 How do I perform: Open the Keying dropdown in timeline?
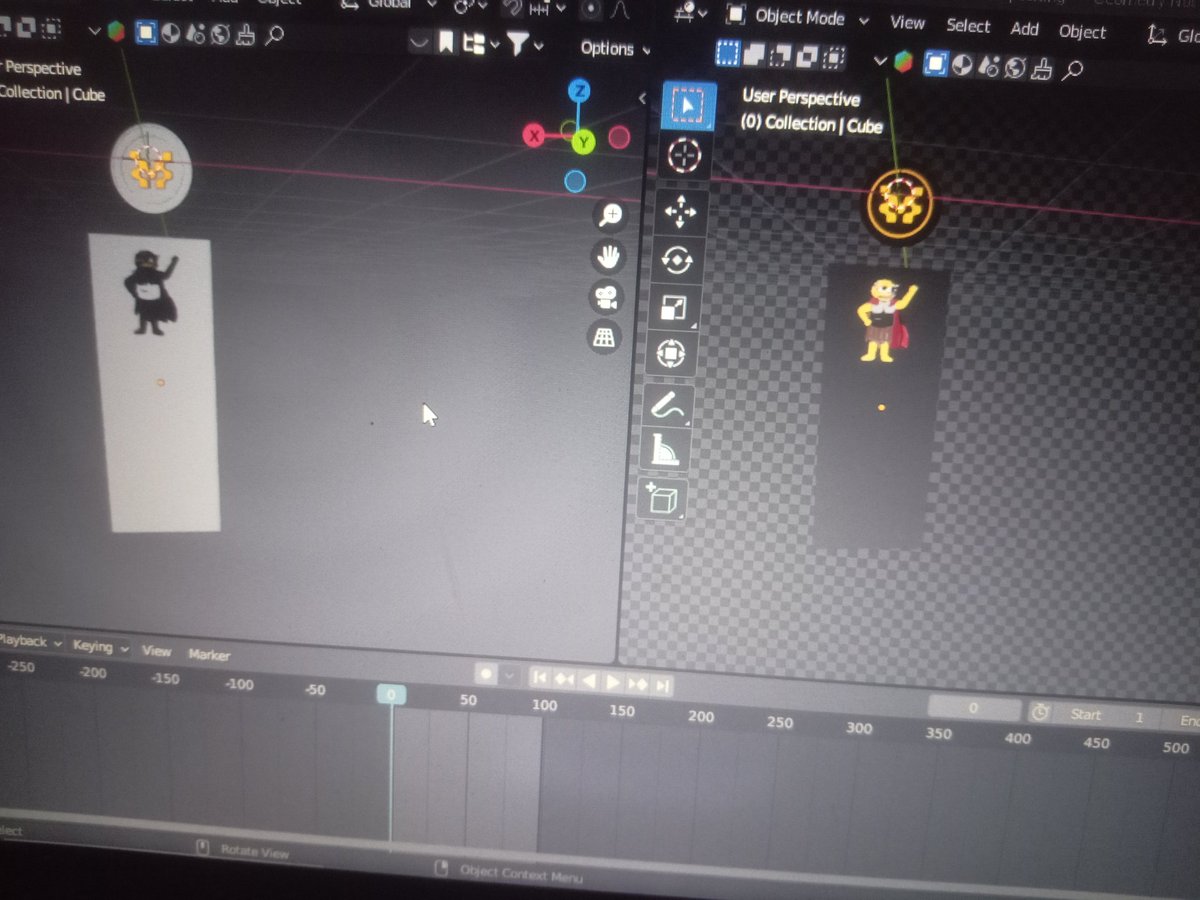[100, 646]
